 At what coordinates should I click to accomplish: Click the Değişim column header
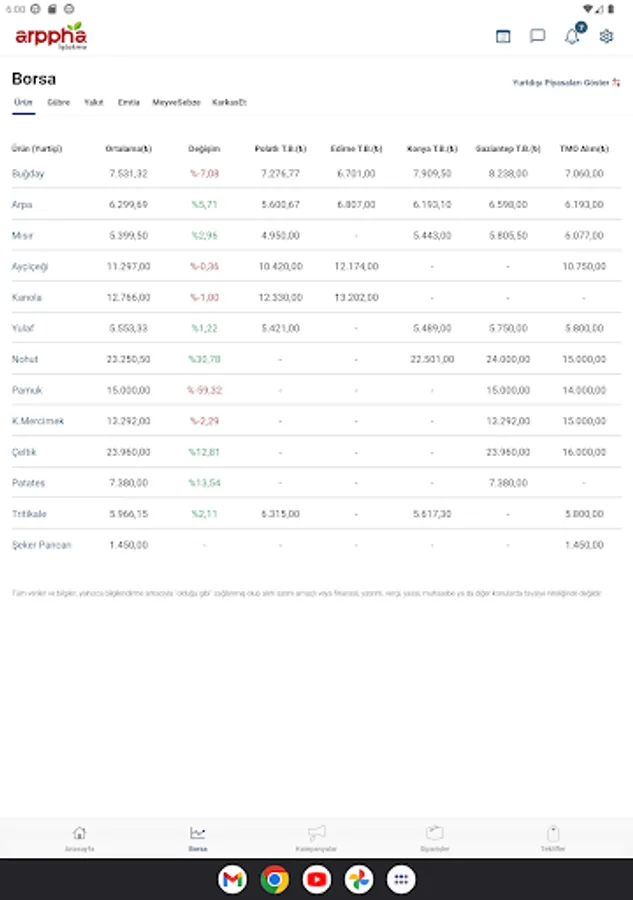[x=204, y=149]
